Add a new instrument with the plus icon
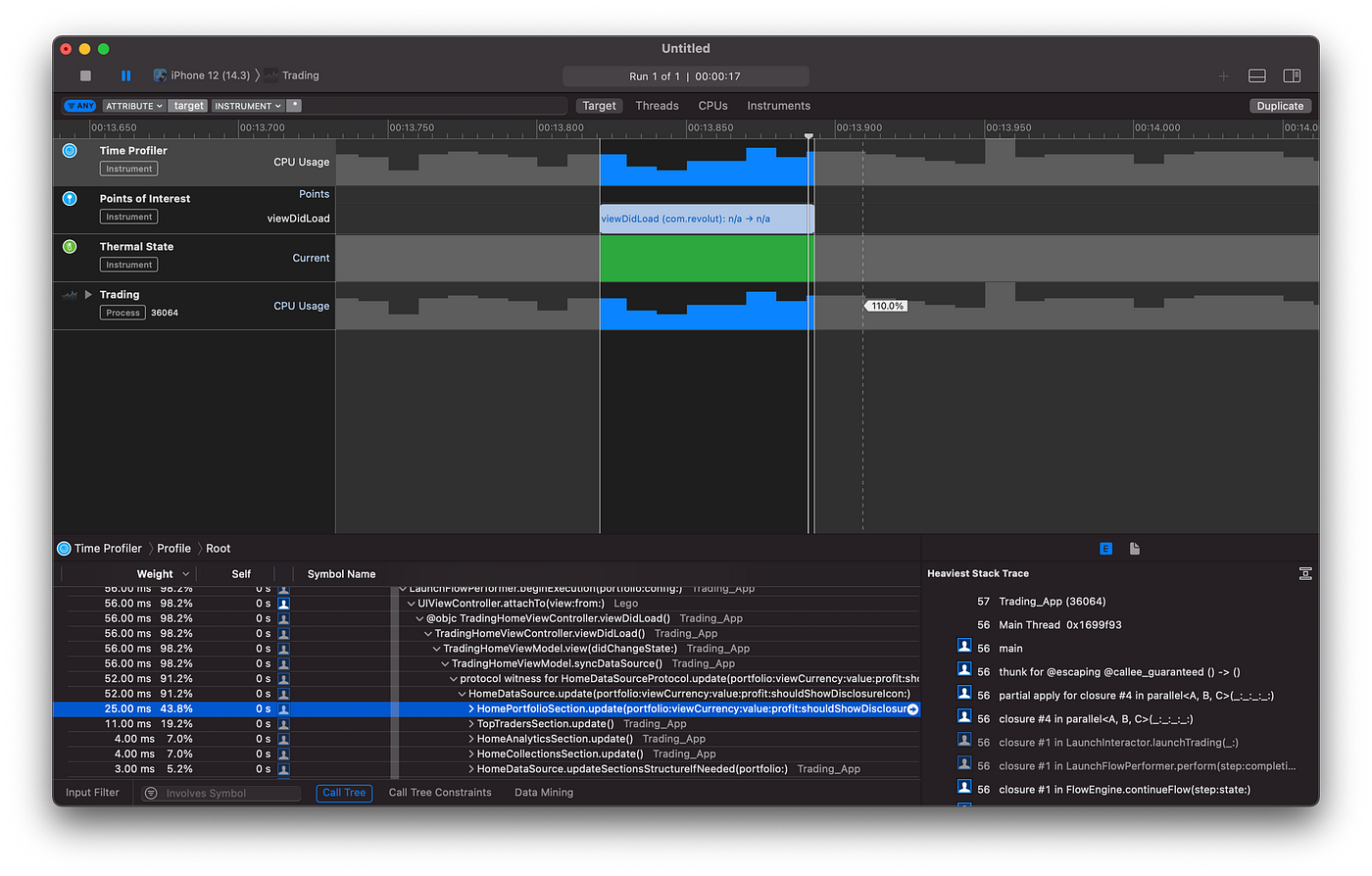This screenshot has width=1372, height=876. 1223,75
